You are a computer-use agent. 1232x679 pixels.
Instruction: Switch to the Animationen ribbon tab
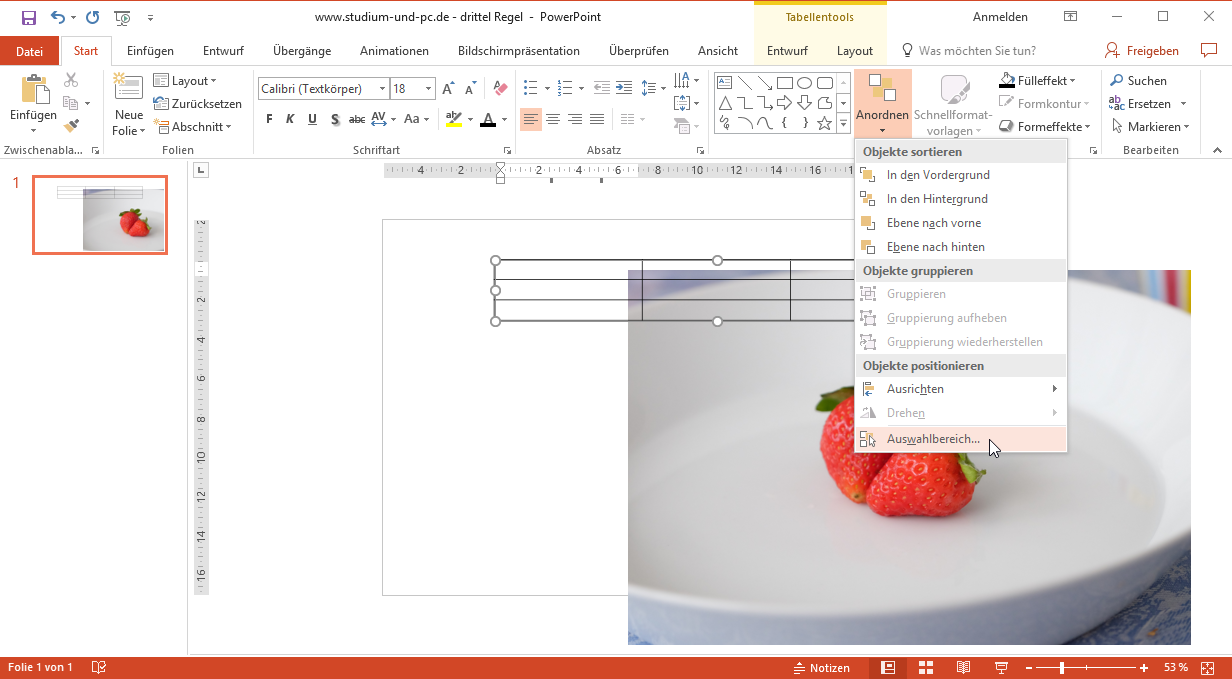click(394, 51)
